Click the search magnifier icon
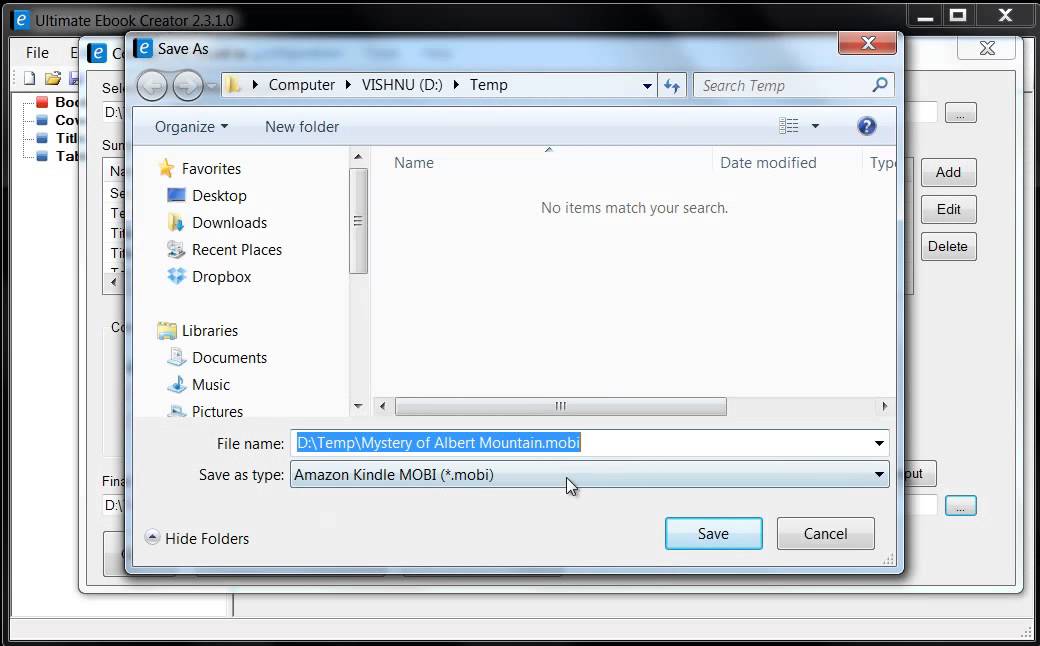This screenshot has width=1040, height=646. click(880, 85)
